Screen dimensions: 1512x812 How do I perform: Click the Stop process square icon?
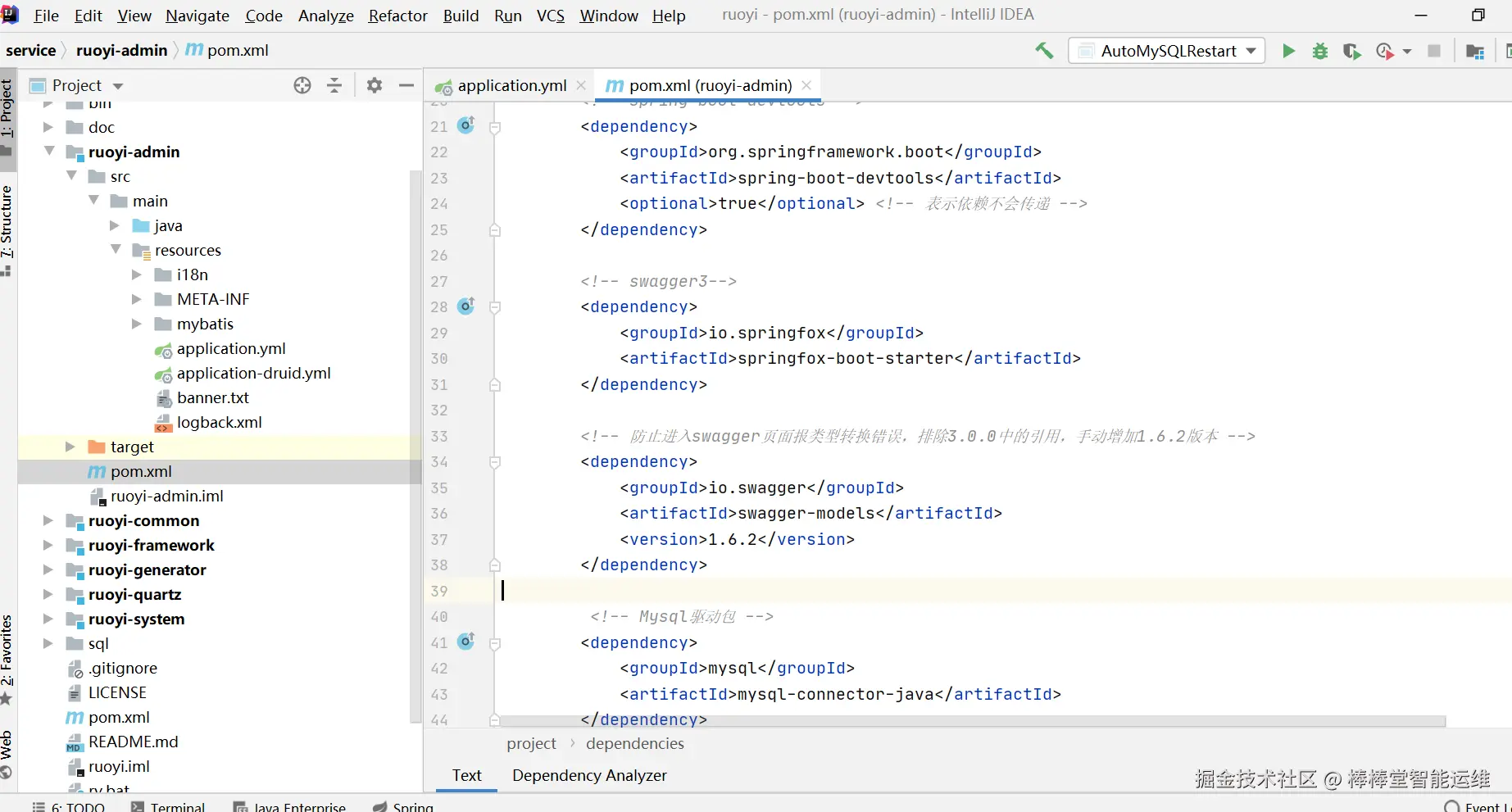click(x=1434, y=51)
